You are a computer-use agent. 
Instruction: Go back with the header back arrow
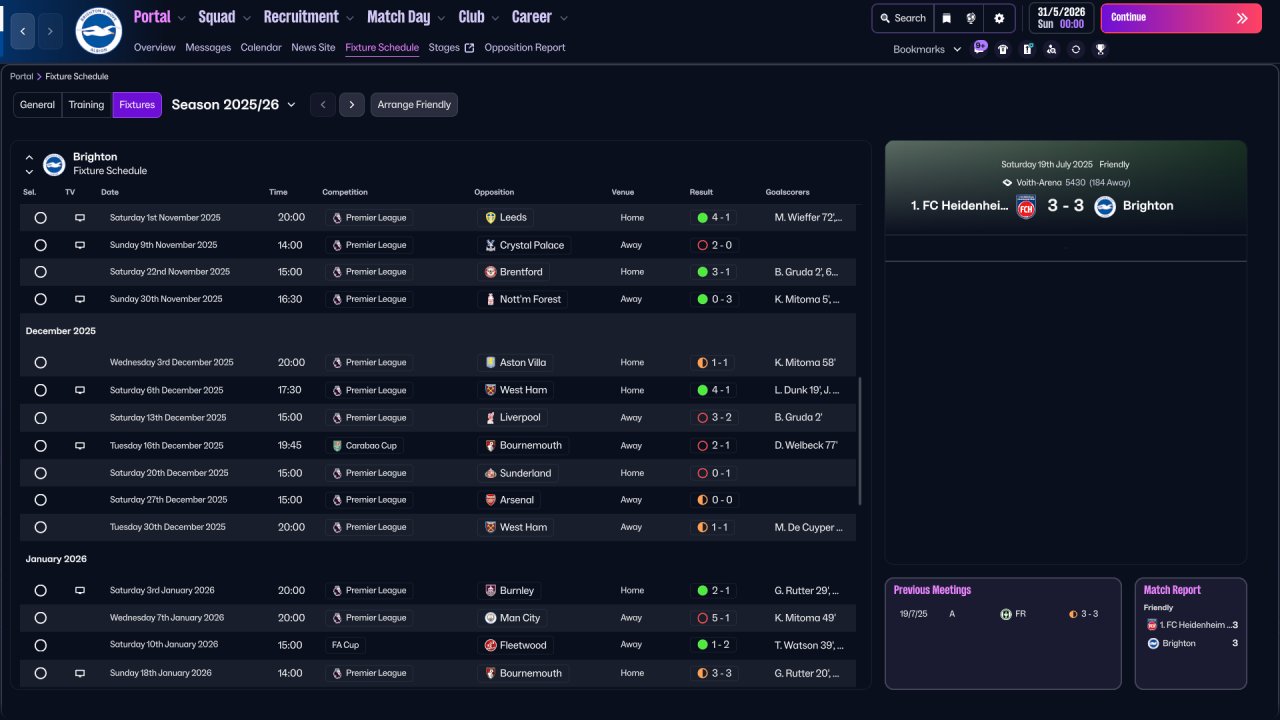pyautogui.click(x=23, y=32)
